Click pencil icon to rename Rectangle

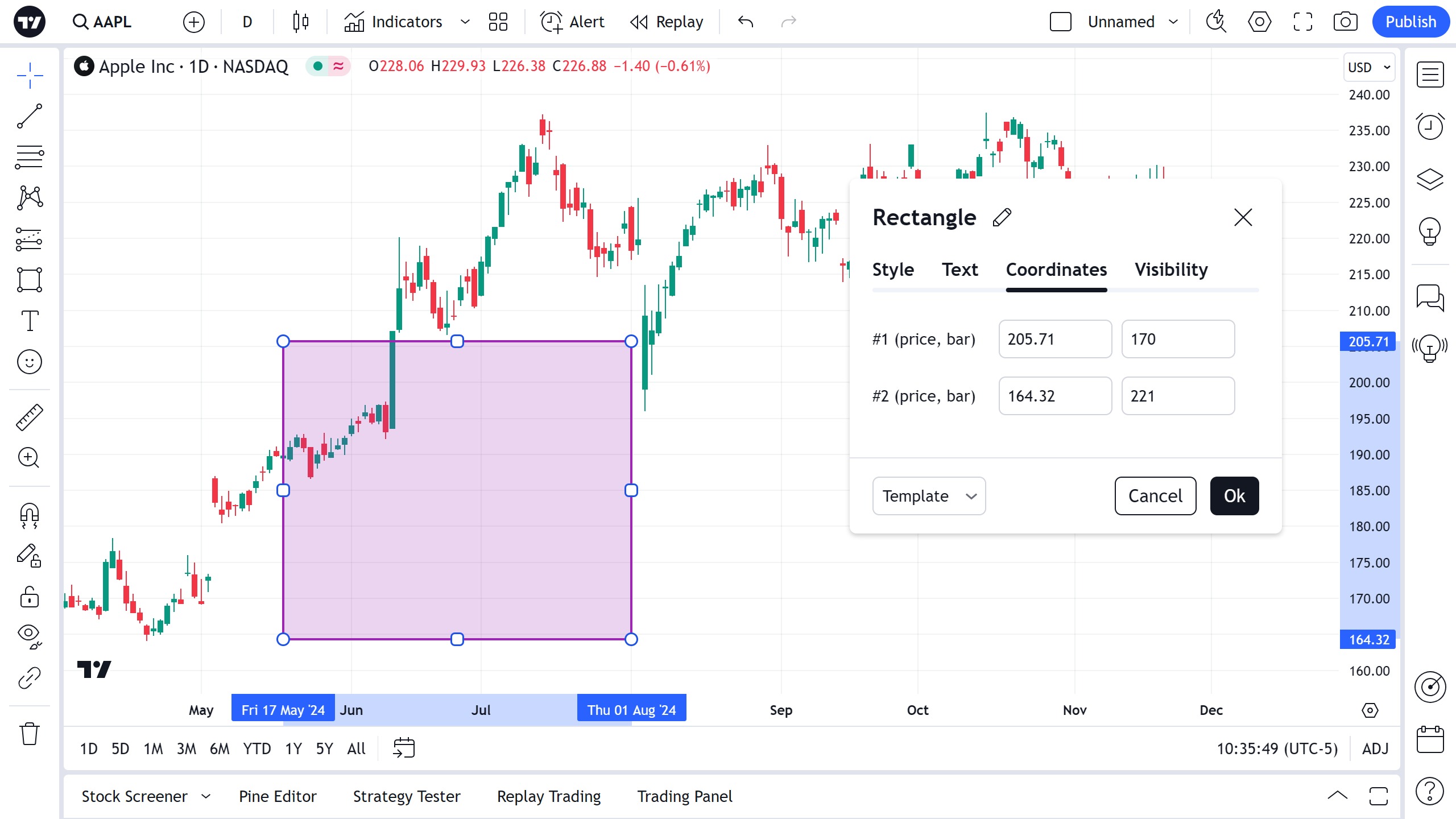pos(1002,217)
